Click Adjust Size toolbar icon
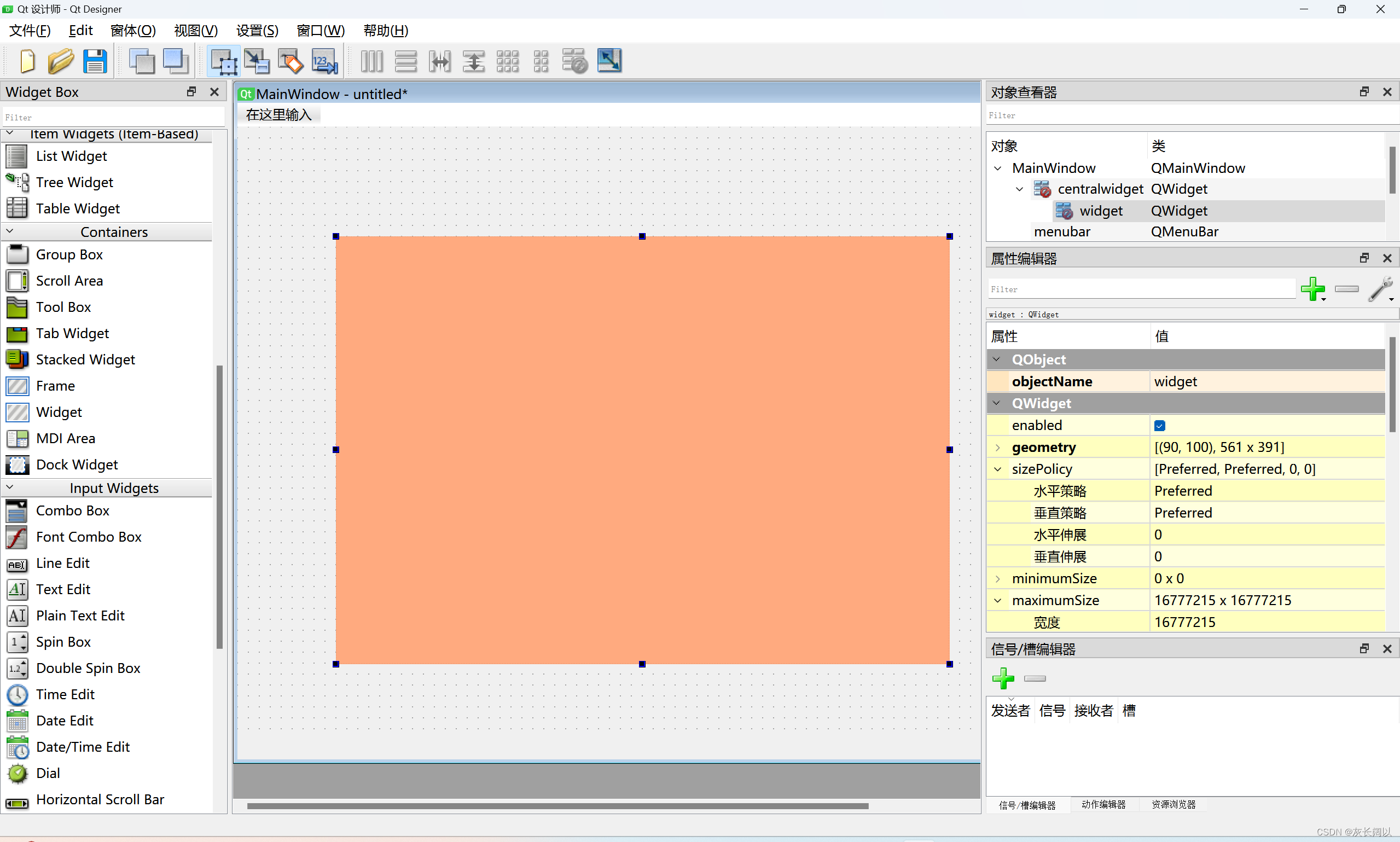 (x=609, y=61)
